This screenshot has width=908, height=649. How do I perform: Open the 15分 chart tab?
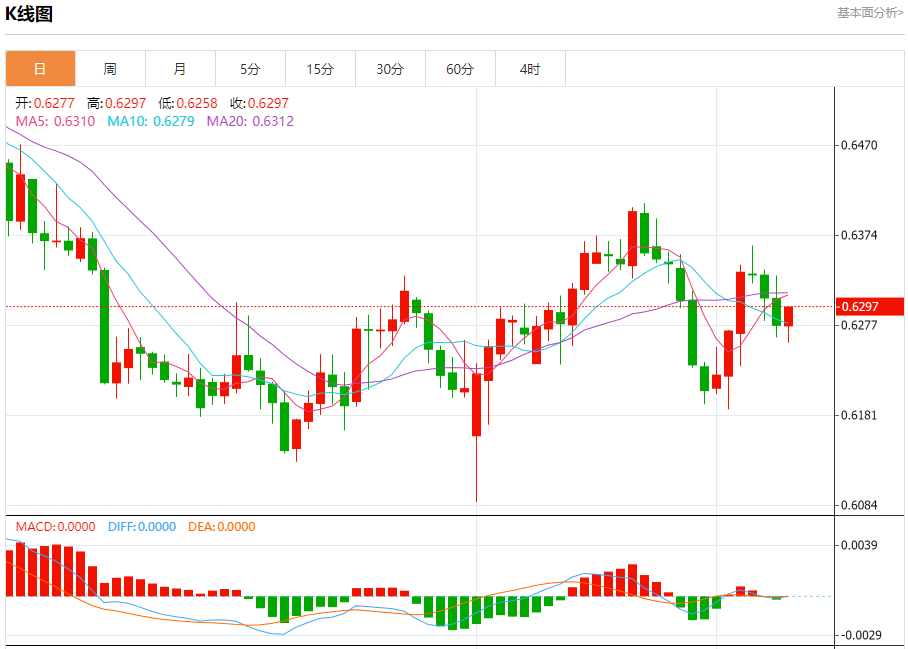tap(320, 69)
